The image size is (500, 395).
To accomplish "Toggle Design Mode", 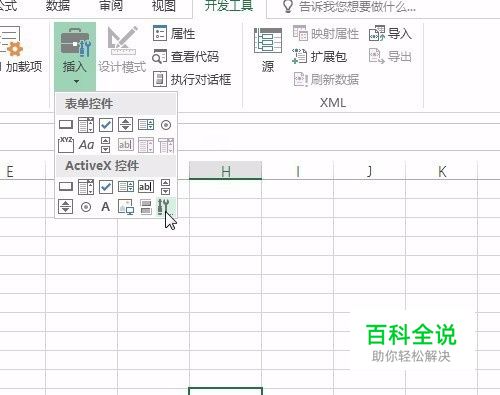I will (122, 50).
